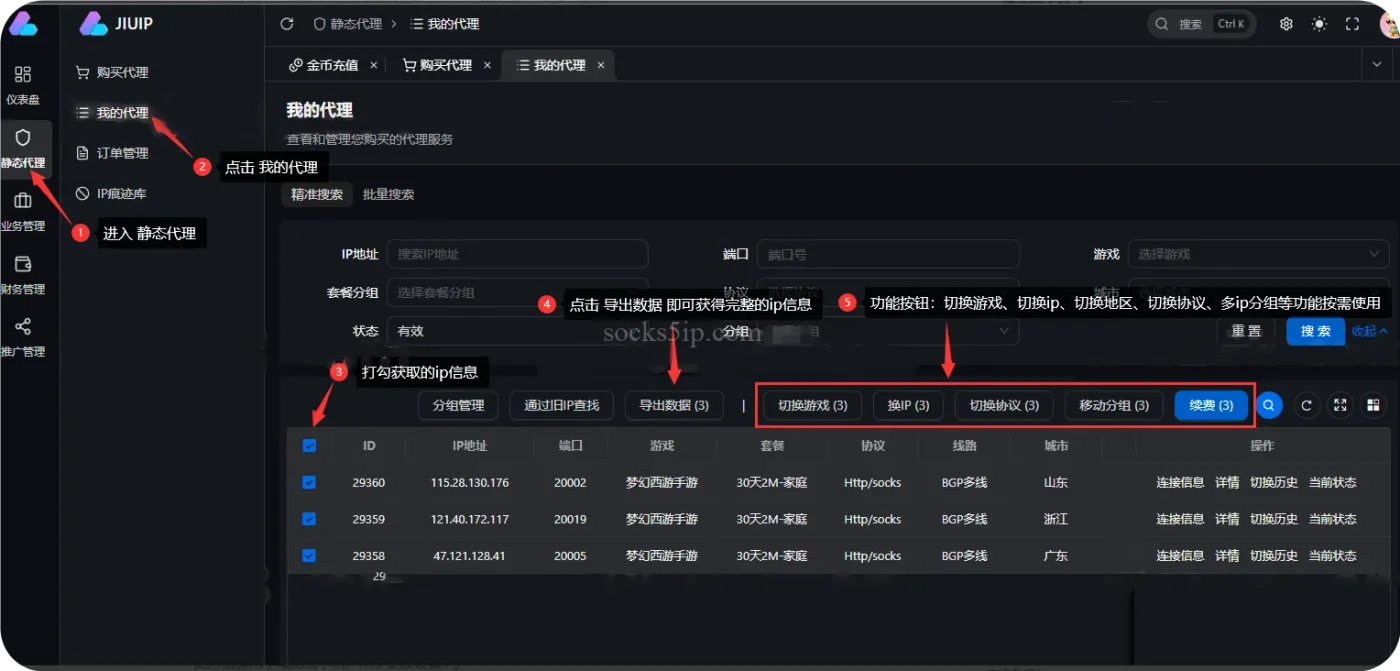Uncheck the row with ID 29359

[309, 519]
